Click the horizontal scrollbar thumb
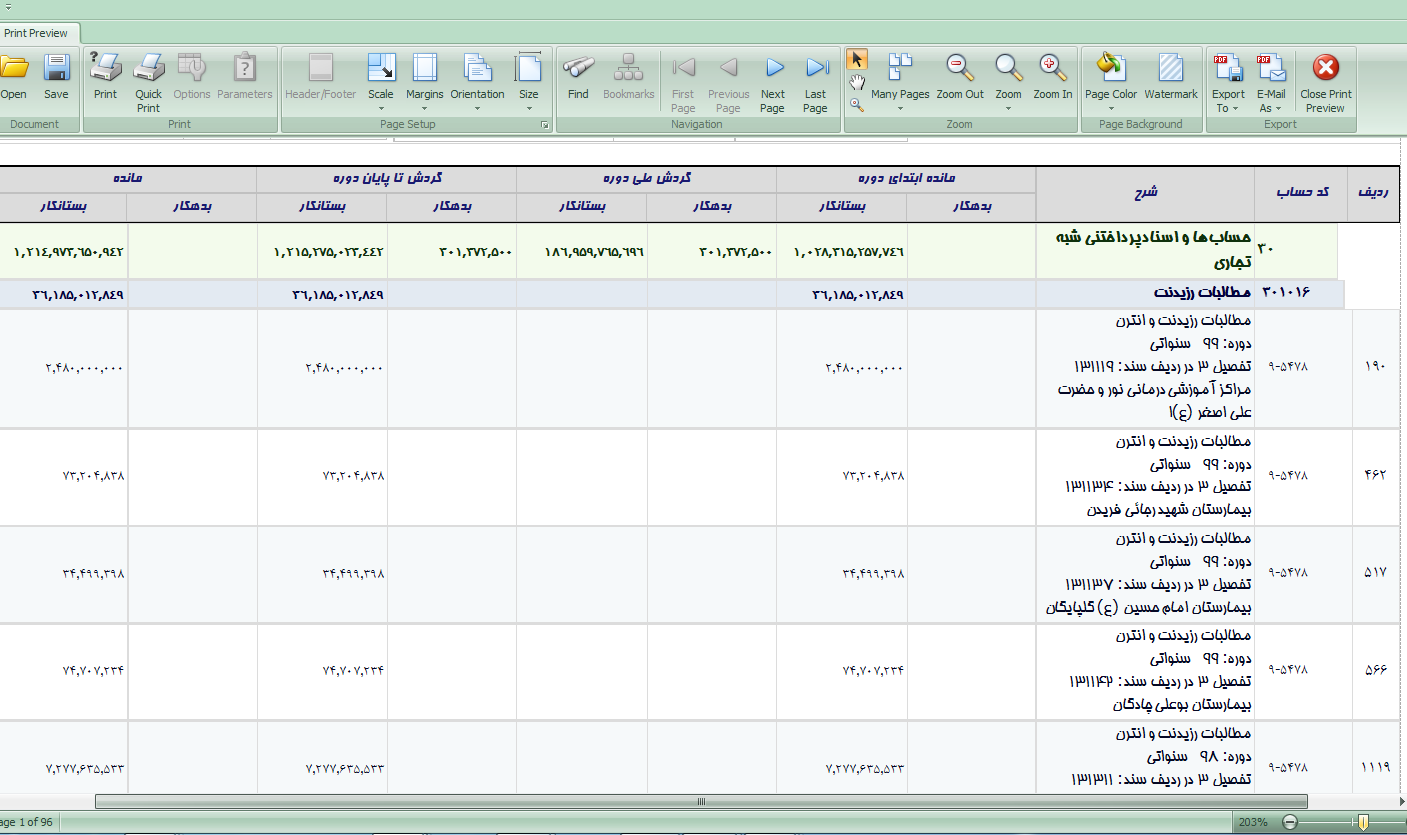 click(701, 801)
